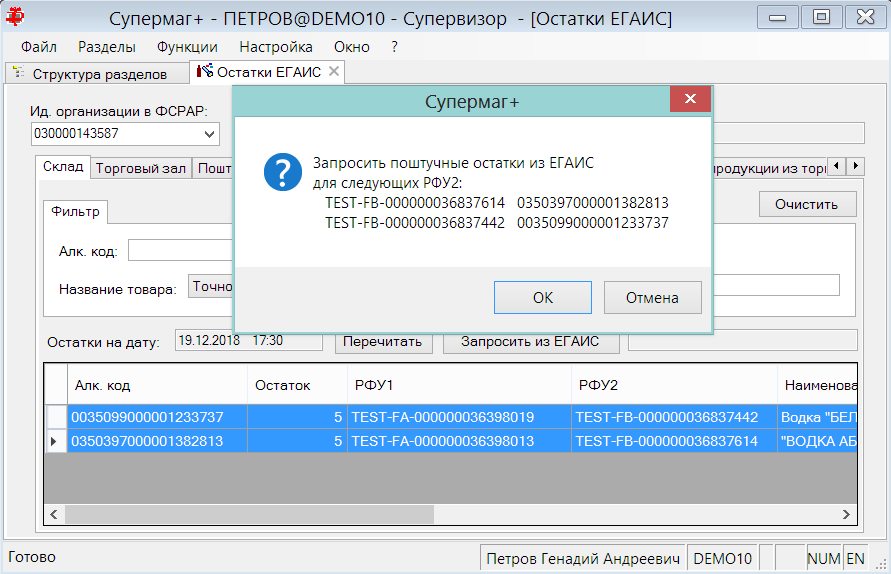This screenshot has height=574, width=891.
Task: Click the Алк. код filter input field
Action: coord(180,250)
